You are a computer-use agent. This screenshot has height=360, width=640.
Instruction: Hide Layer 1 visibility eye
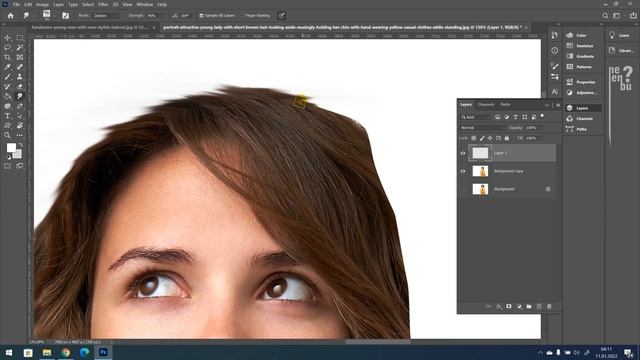coord(463,153)
